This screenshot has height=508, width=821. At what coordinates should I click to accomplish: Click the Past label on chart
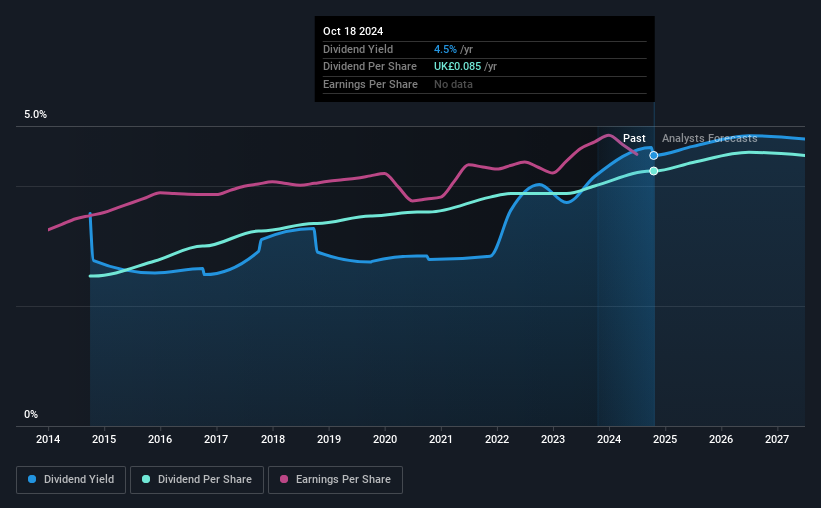pyautogui.click(x=634, y=138)
